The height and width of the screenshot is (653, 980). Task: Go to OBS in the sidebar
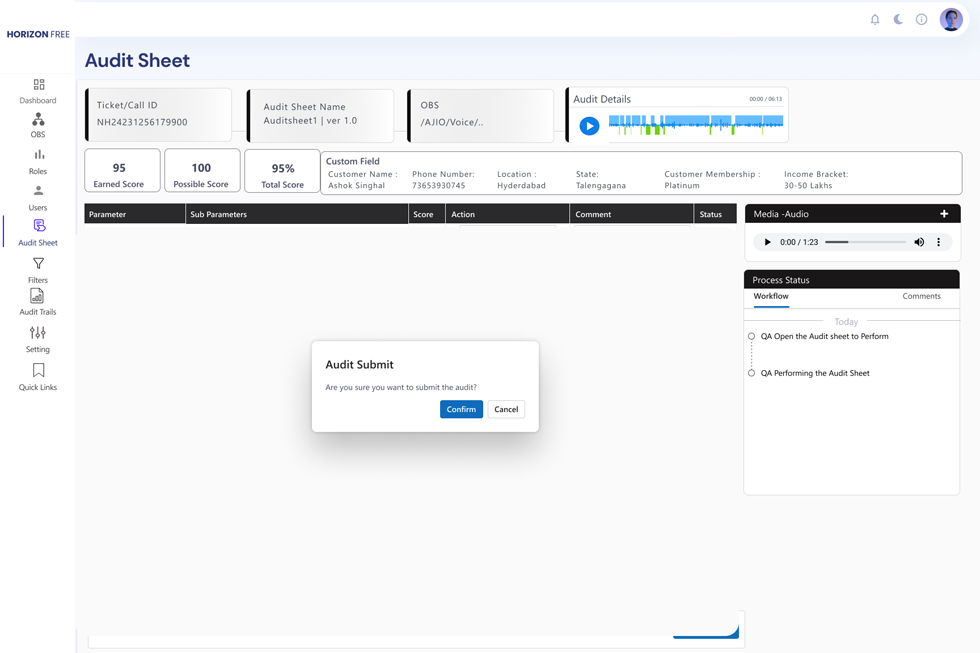pyautogui.click(x=38, y=120)
